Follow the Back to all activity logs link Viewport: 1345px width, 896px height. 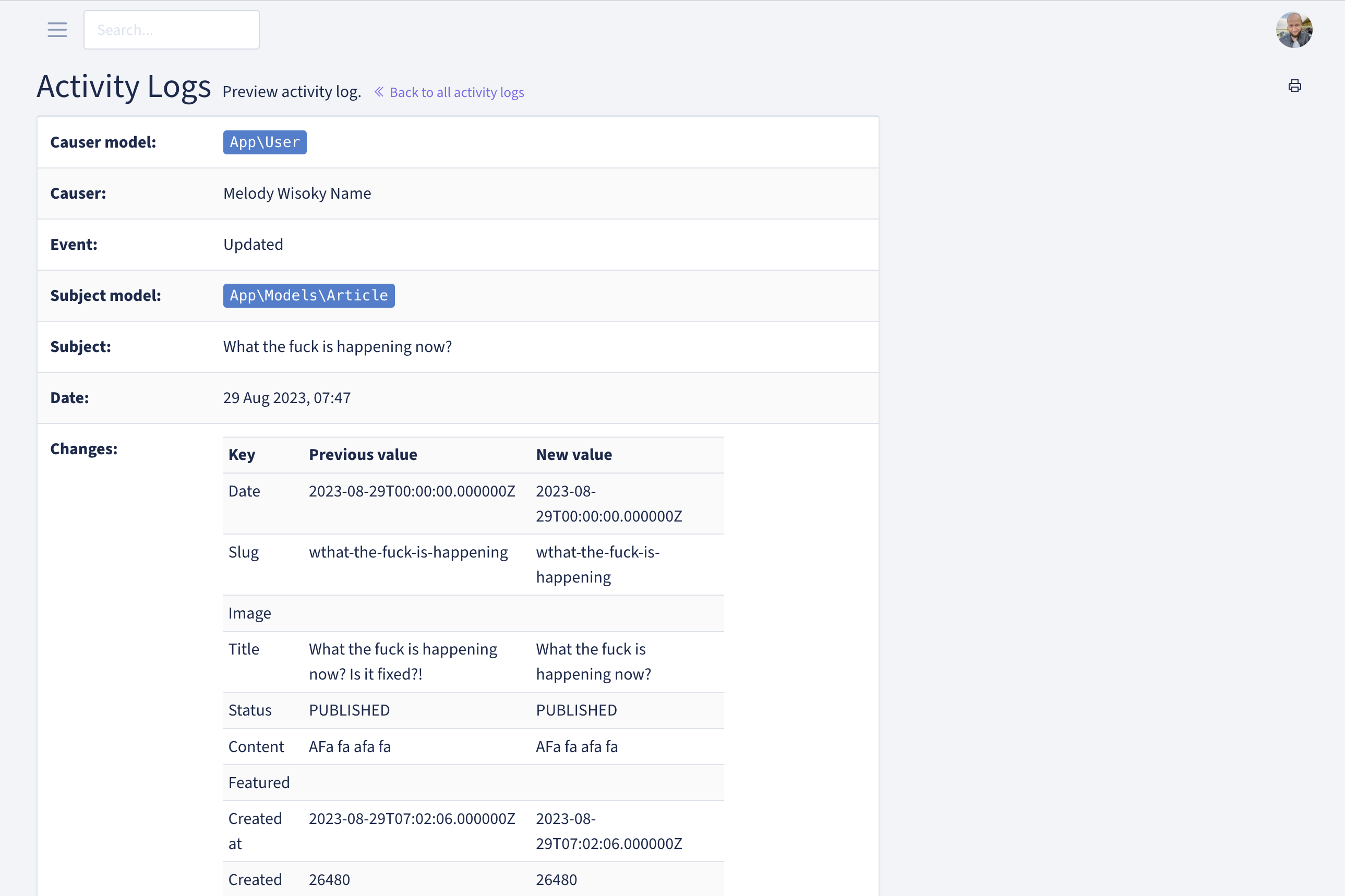coord(456,91)
